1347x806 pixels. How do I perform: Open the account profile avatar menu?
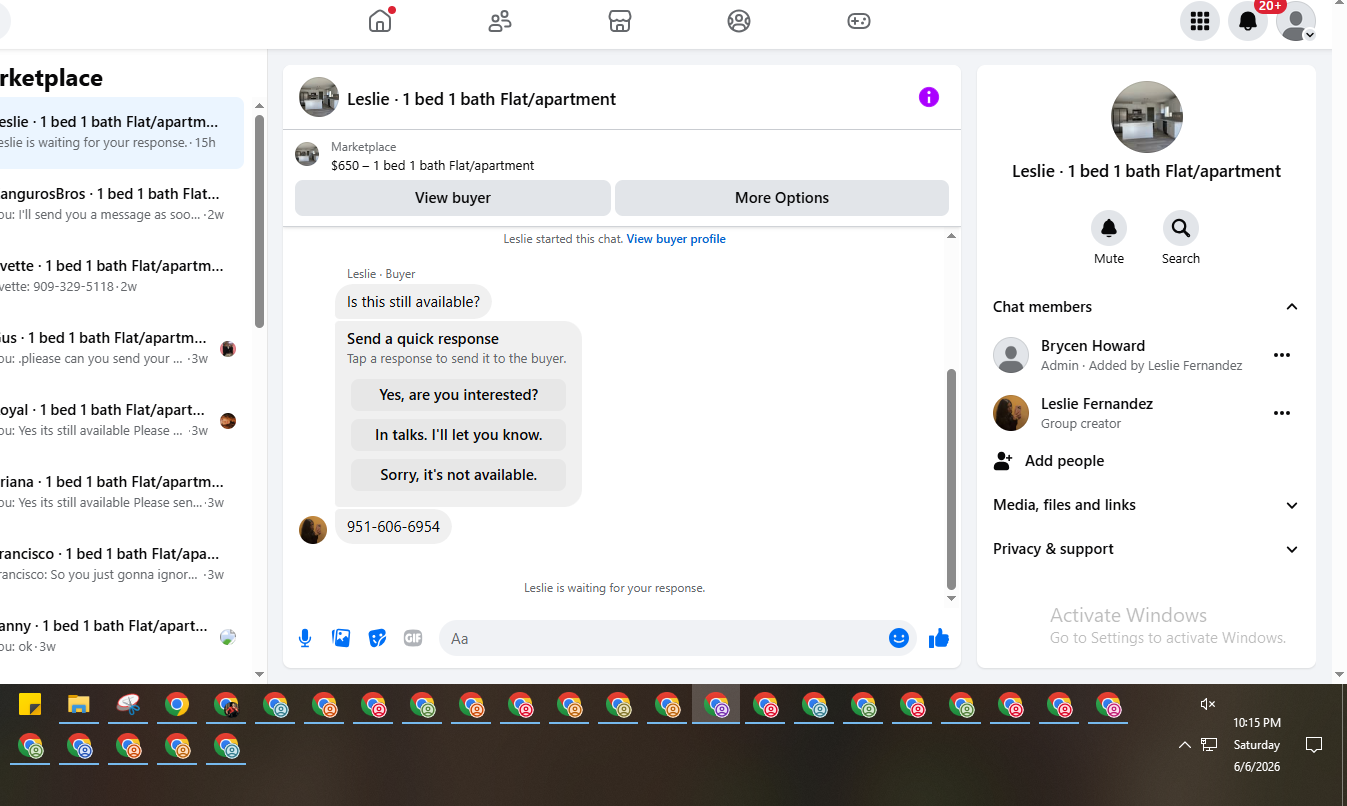point(1296,21)
